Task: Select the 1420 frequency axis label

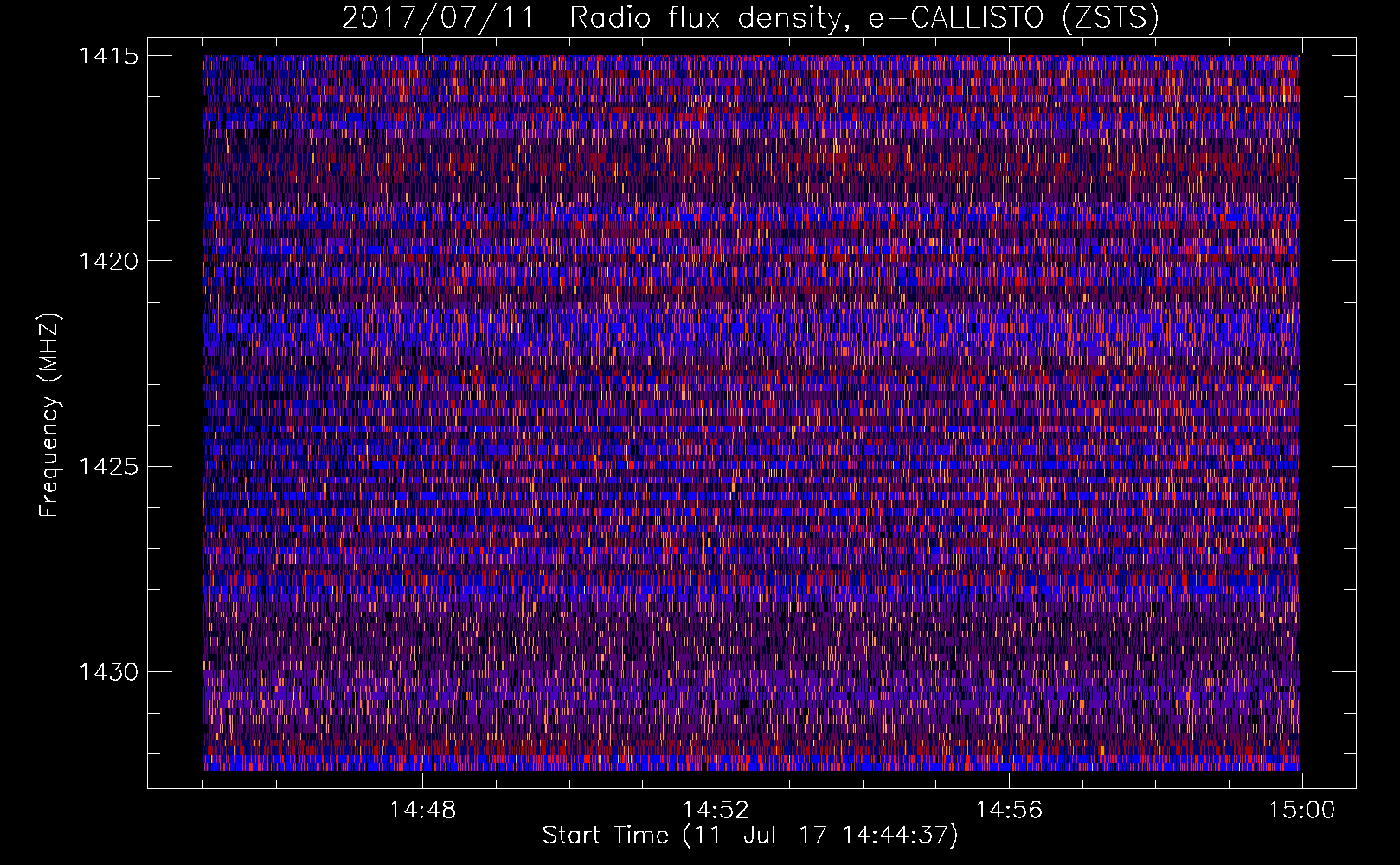Action: pyautogui.click(x=108, y=261)
